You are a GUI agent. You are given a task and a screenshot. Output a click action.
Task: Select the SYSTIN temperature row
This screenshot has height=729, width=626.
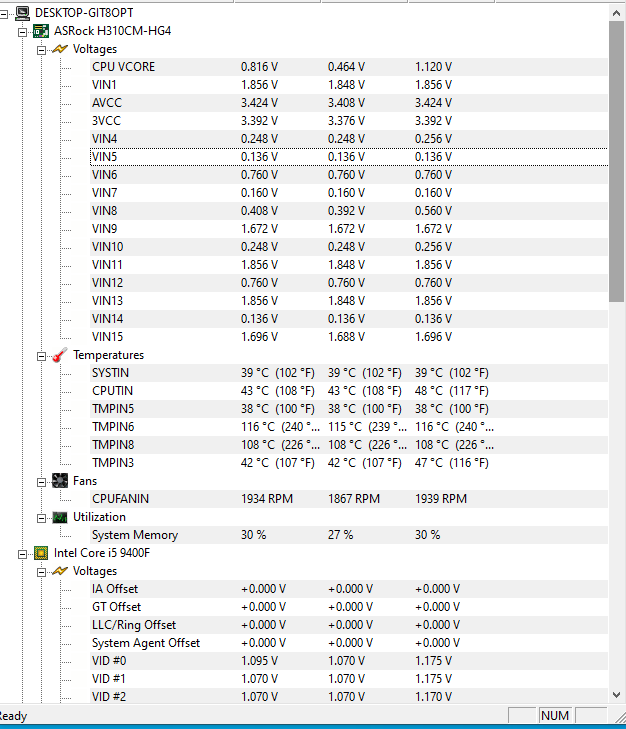[x=349, y=373]
